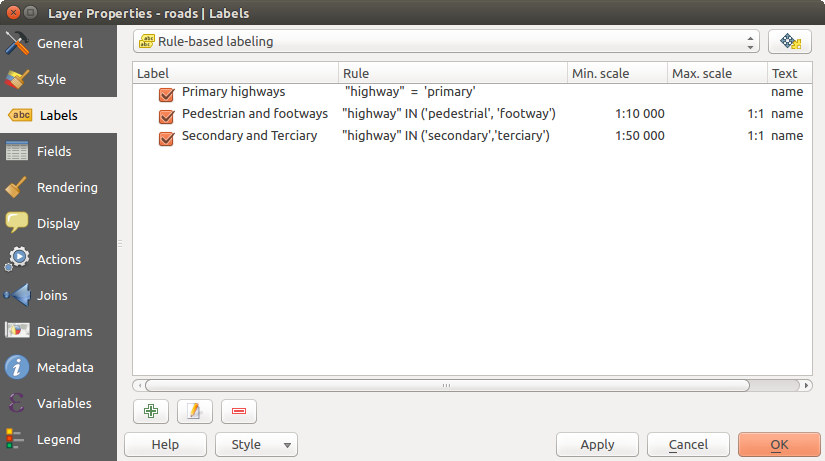Open the Rule-based labeling dropdown
Screen dimensions: 825x461
(446, 42)
